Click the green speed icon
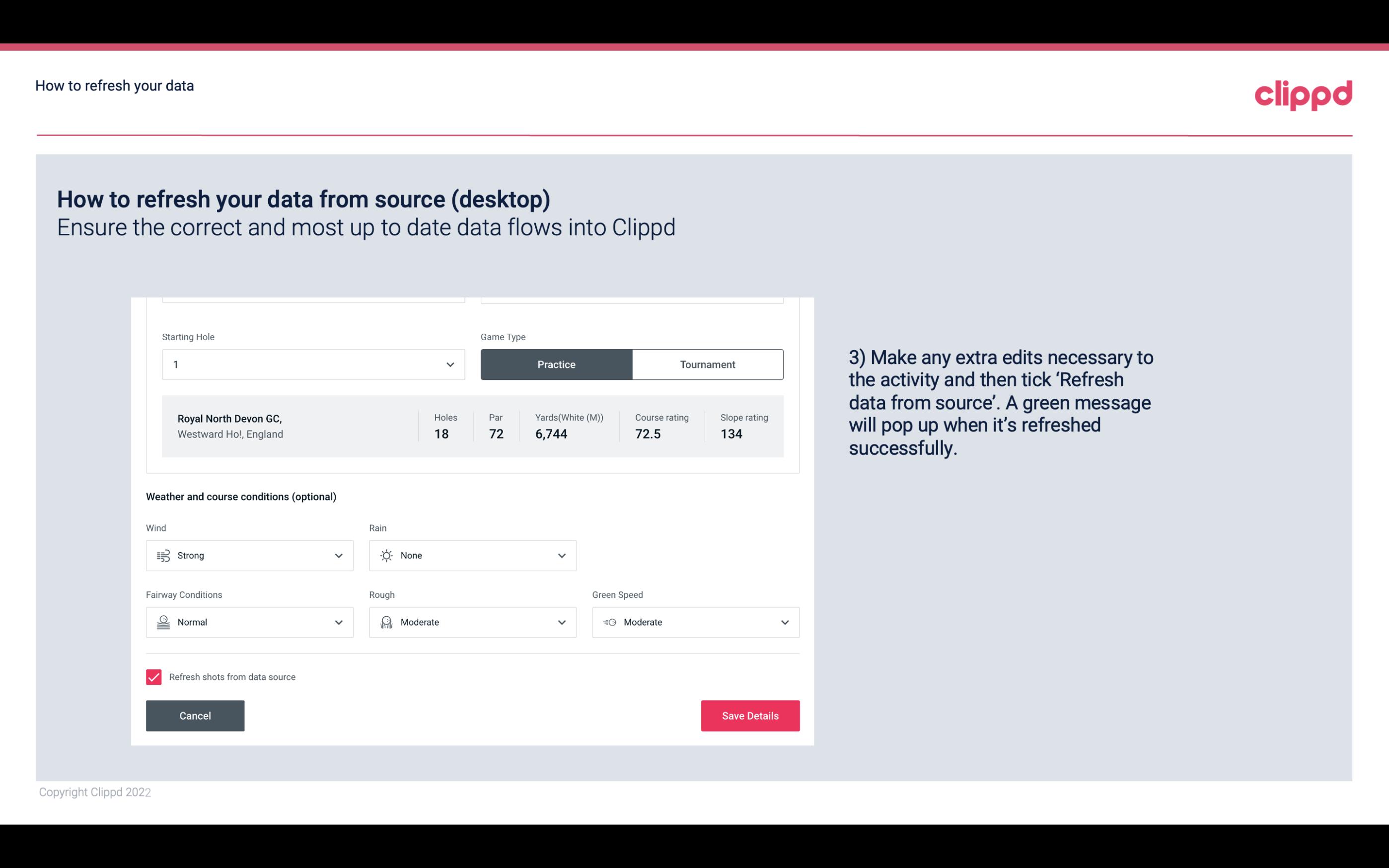The height and width of the screenshot is (868, 1389). [x=609, y=622]
